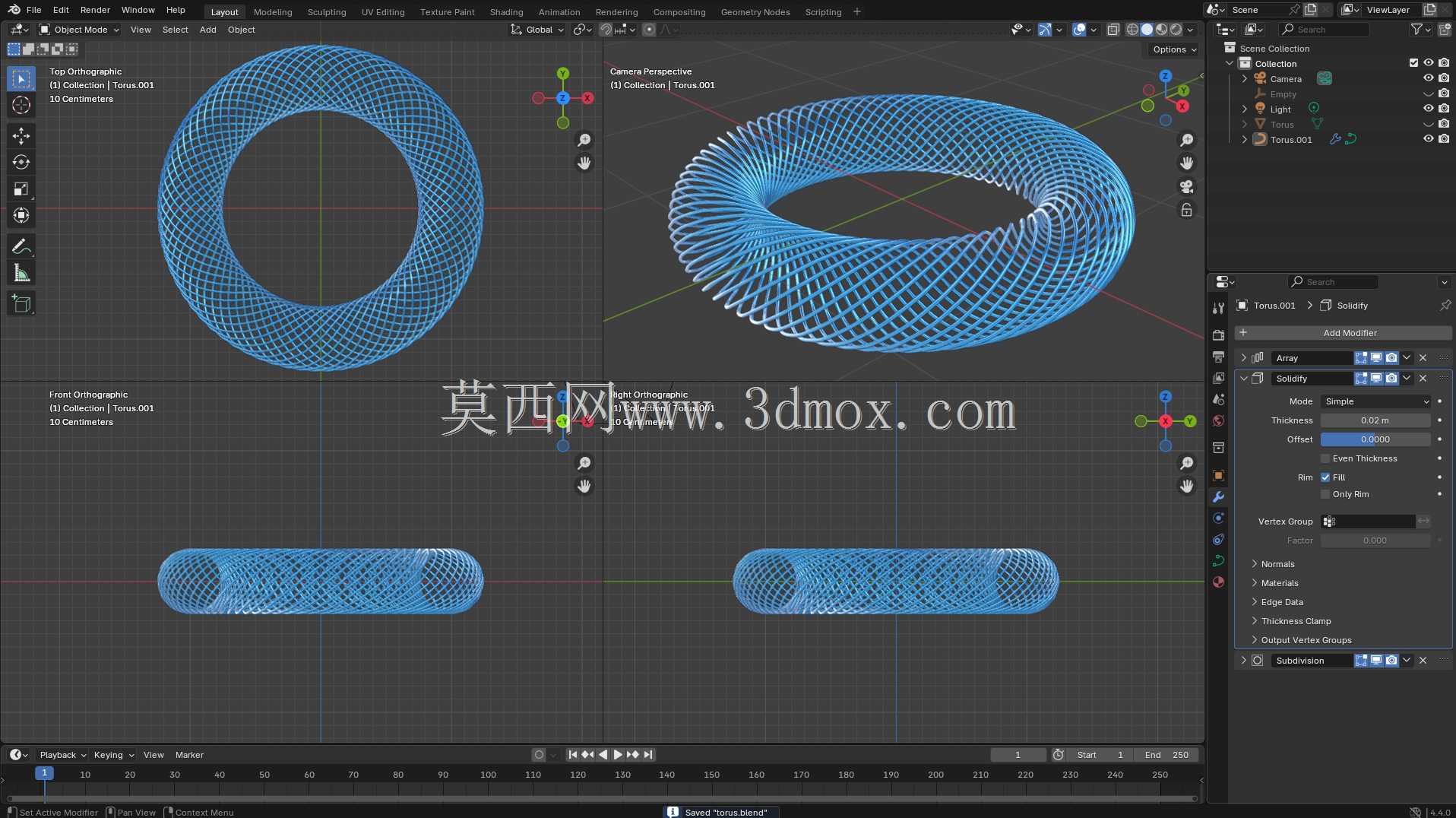Open Output properties tab icon
The image size is (1456, 818).
click(1218, 356)
